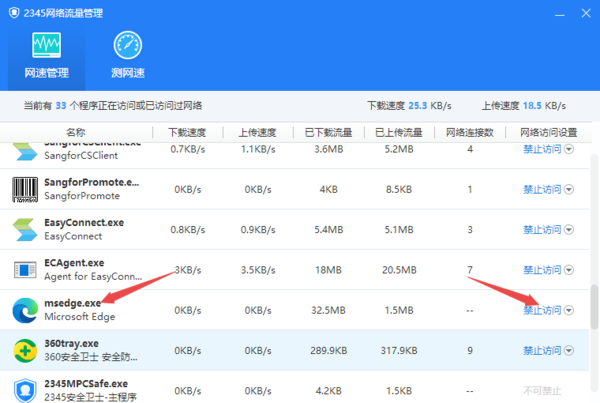This screenshot has width=600, height=403.
Task: Expand access dropdown for 360tray.exe
Action: [x=570, y=350]
